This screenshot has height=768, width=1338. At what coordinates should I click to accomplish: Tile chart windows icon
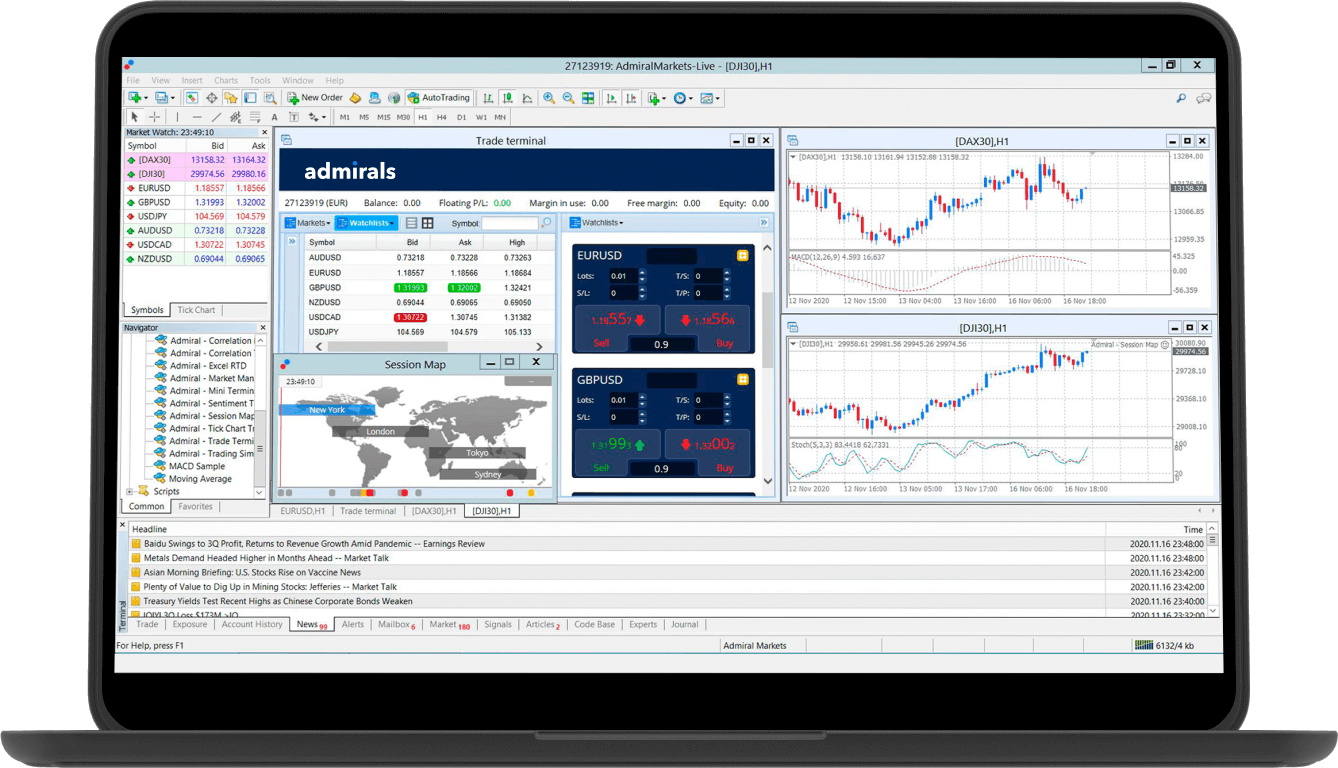588,98
